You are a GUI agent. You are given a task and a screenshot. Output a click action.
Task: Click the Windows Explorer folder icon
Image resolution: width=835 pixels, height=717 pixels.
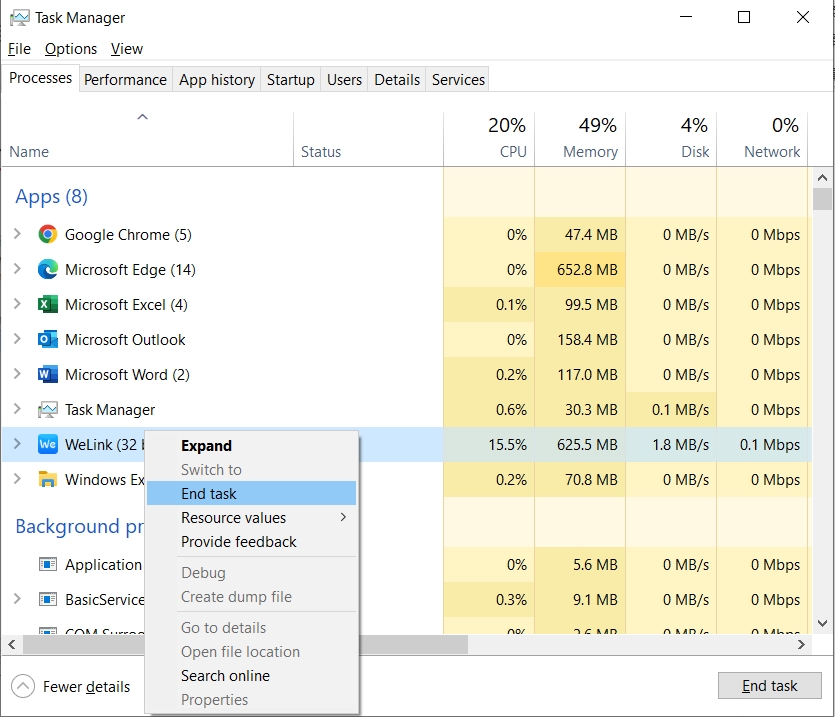47,479
